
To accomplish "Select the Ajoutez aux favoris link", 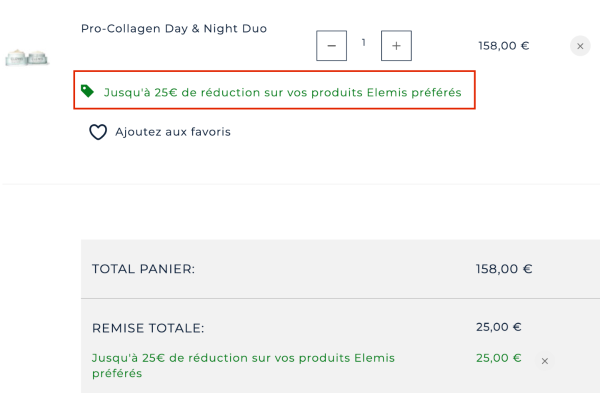I will point(173,132).
